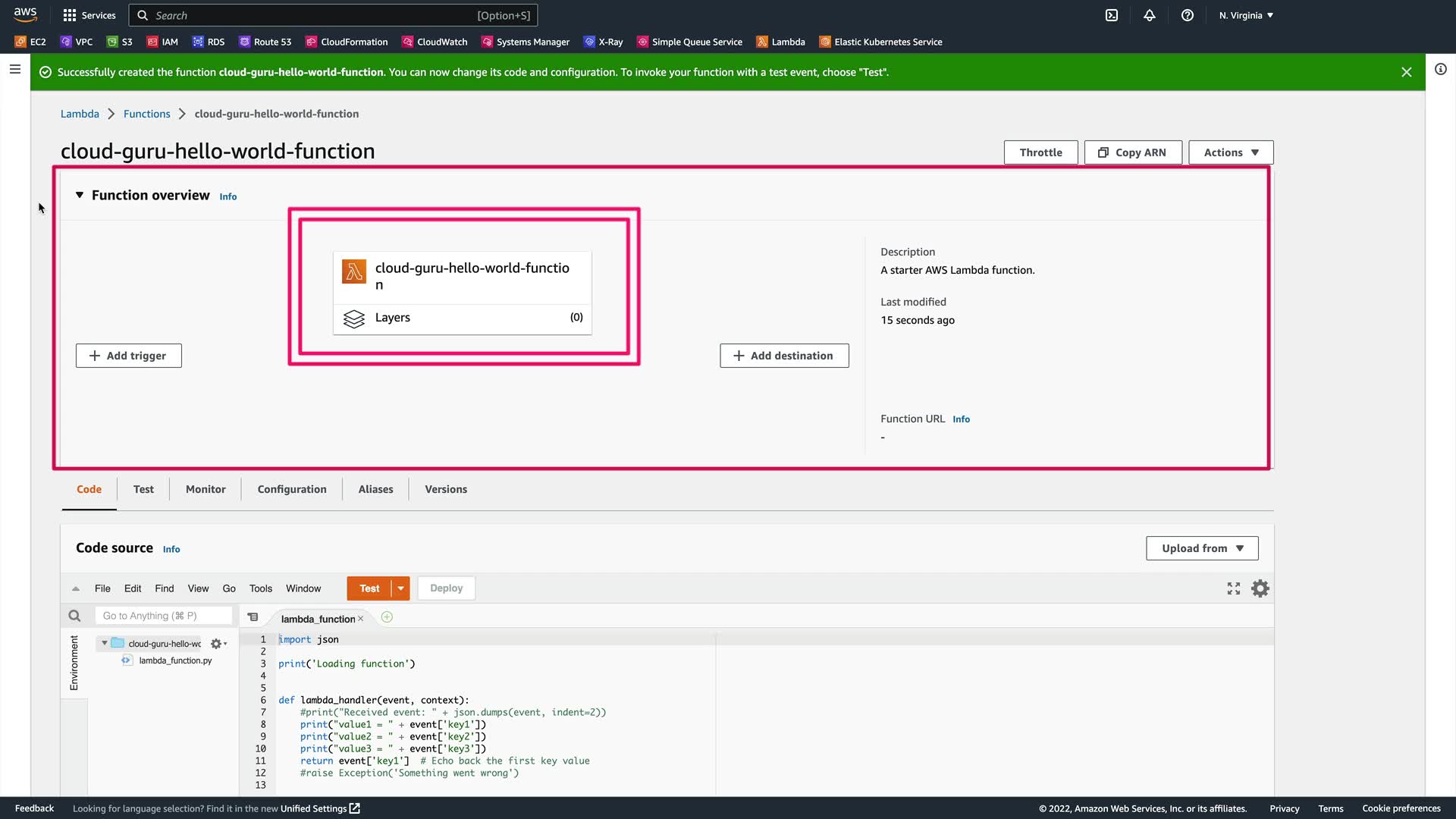1456x819 pixels.
Task: Click the Add trigger button
Action: point(128,356)
